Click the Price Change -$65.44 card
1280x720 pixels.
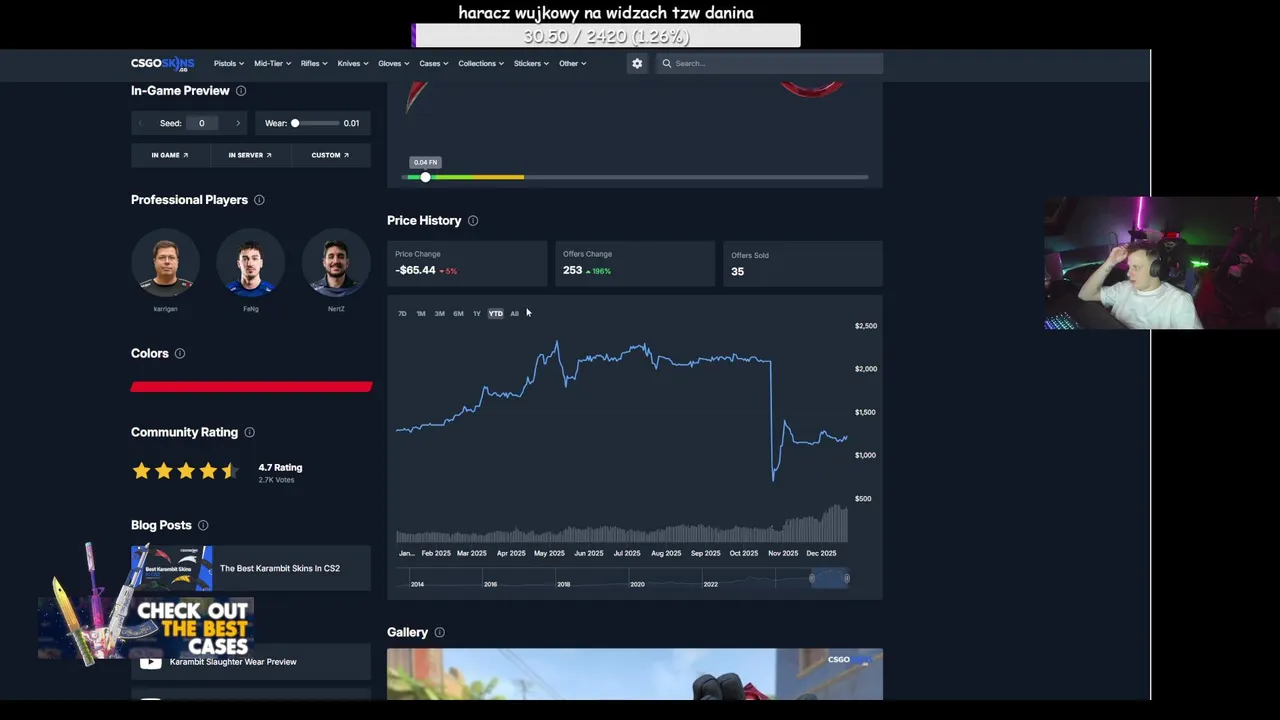point(467,263)
